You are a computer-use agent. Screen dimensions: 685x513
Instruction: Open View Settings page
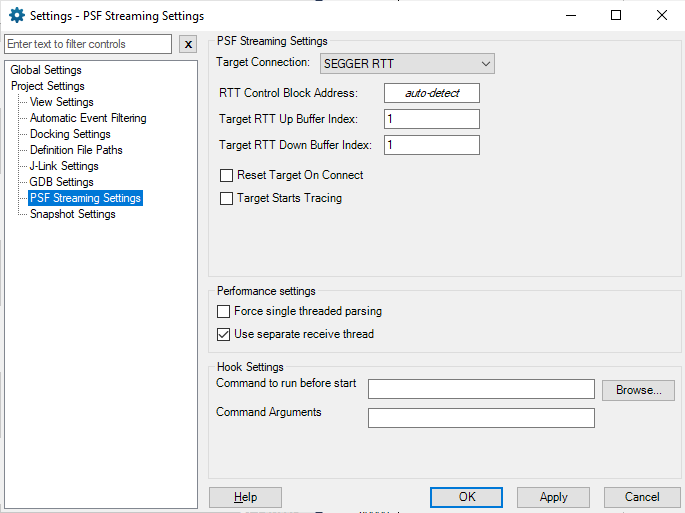[62, 102]
